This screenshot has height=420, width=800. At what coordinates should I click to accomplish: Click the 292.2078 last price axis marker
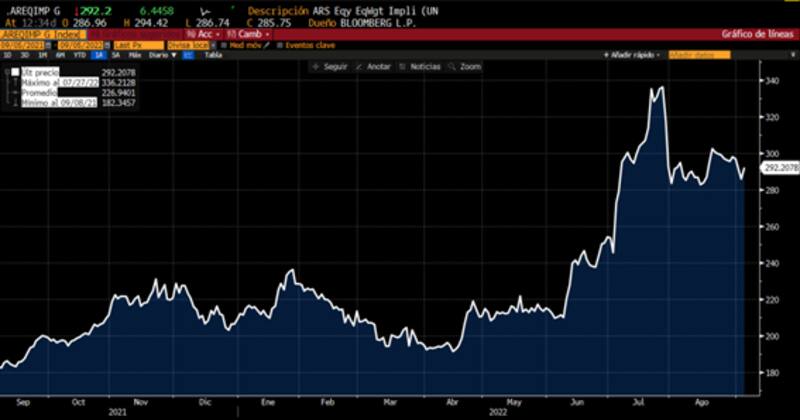point(779,168)
